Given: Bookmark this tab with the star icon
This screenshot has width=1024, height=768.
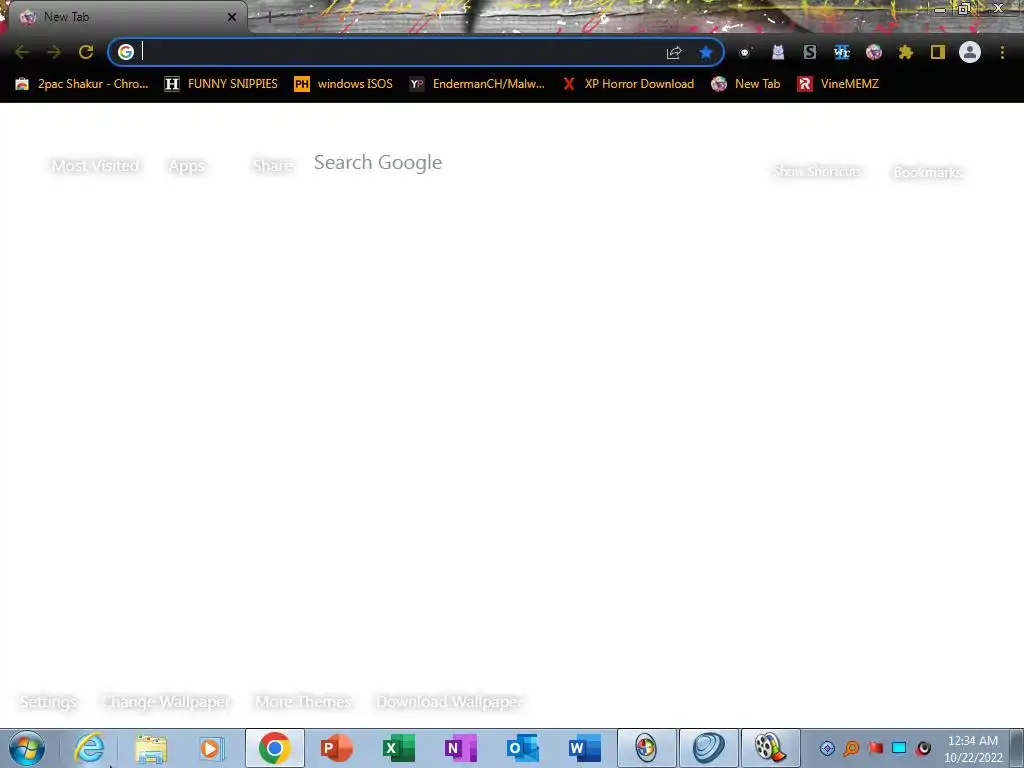Looking at the screenshot, I should point(706,52).
